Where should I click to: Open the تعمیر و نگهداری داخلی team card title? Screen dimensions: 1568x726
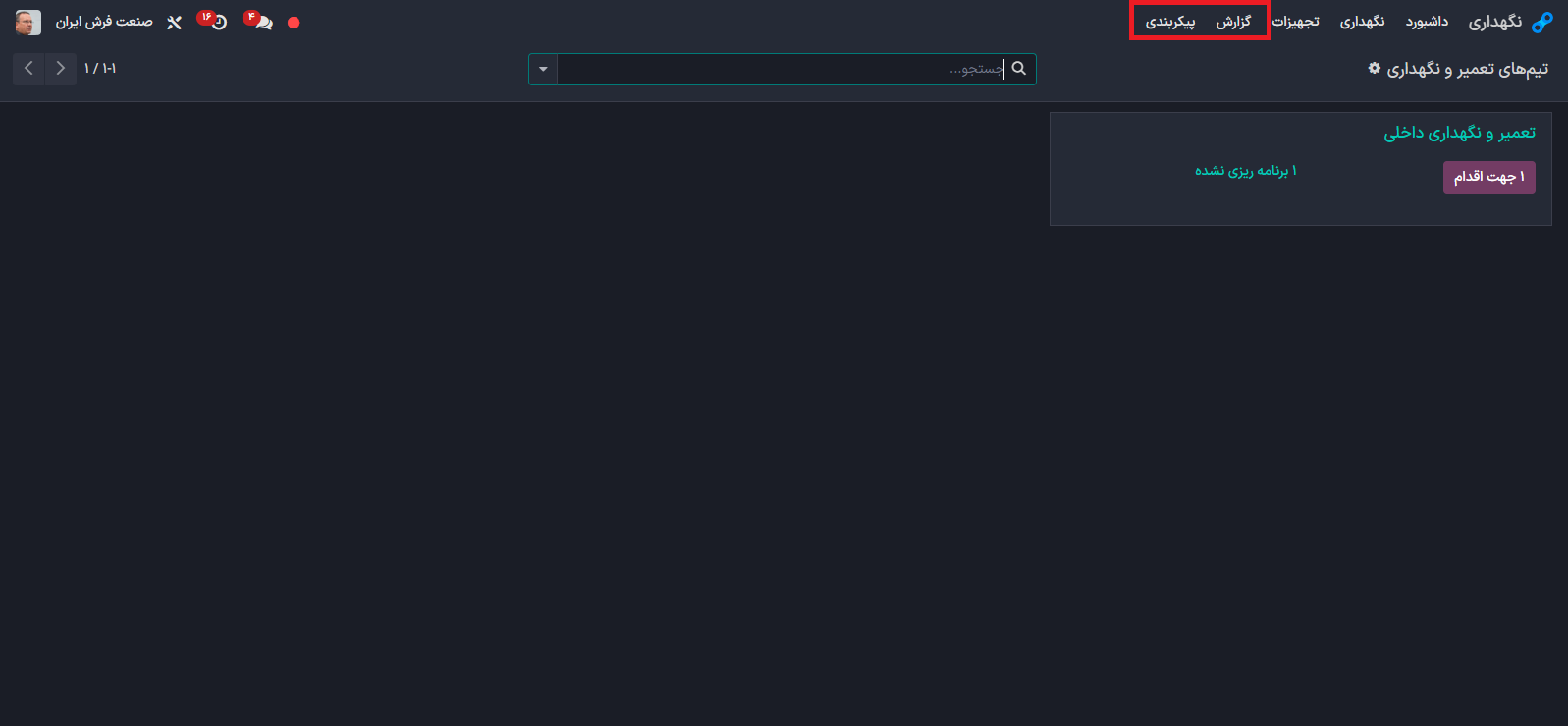tap(1459, 133)
